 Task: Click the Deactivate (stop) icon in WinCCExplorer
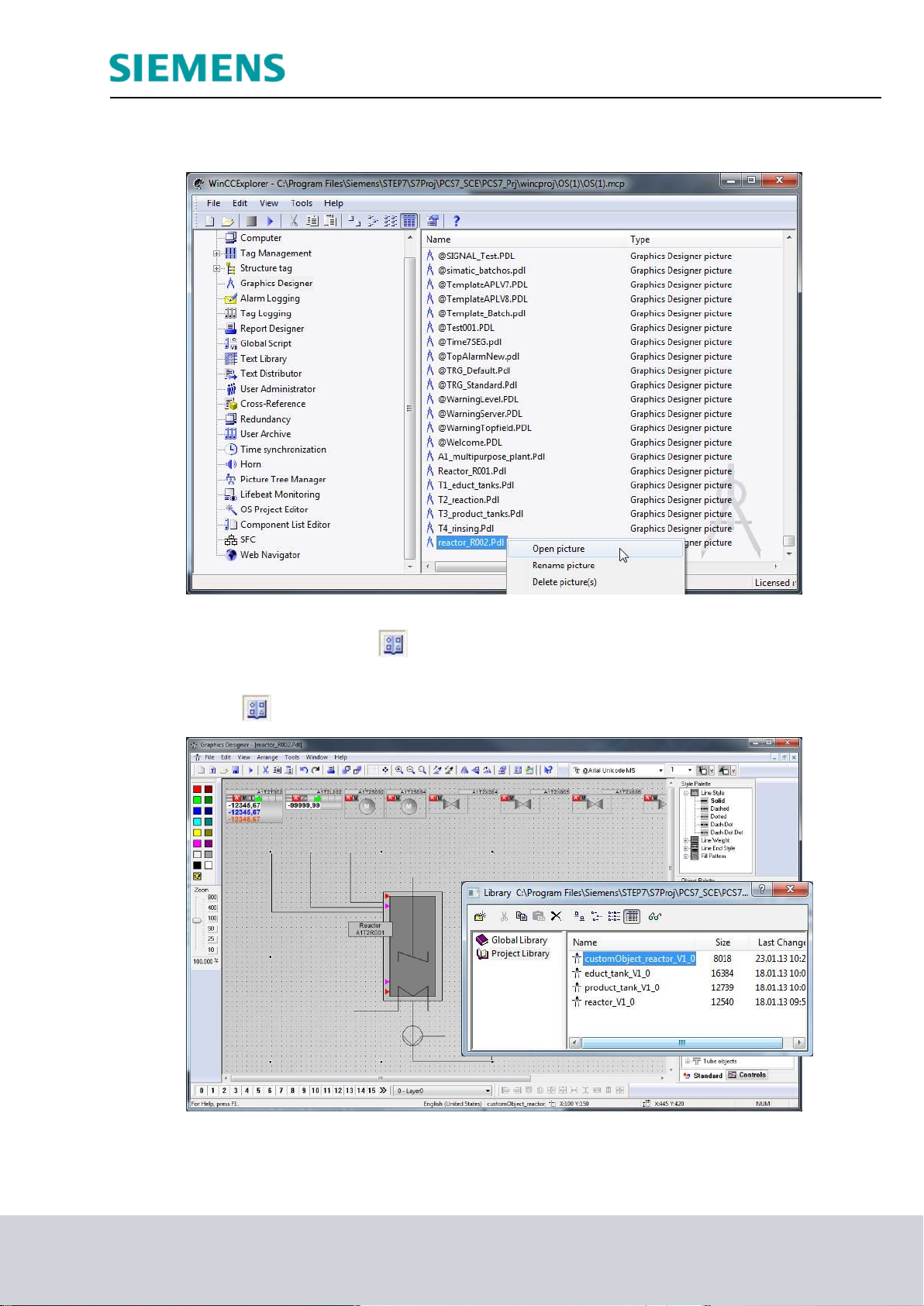251,221
